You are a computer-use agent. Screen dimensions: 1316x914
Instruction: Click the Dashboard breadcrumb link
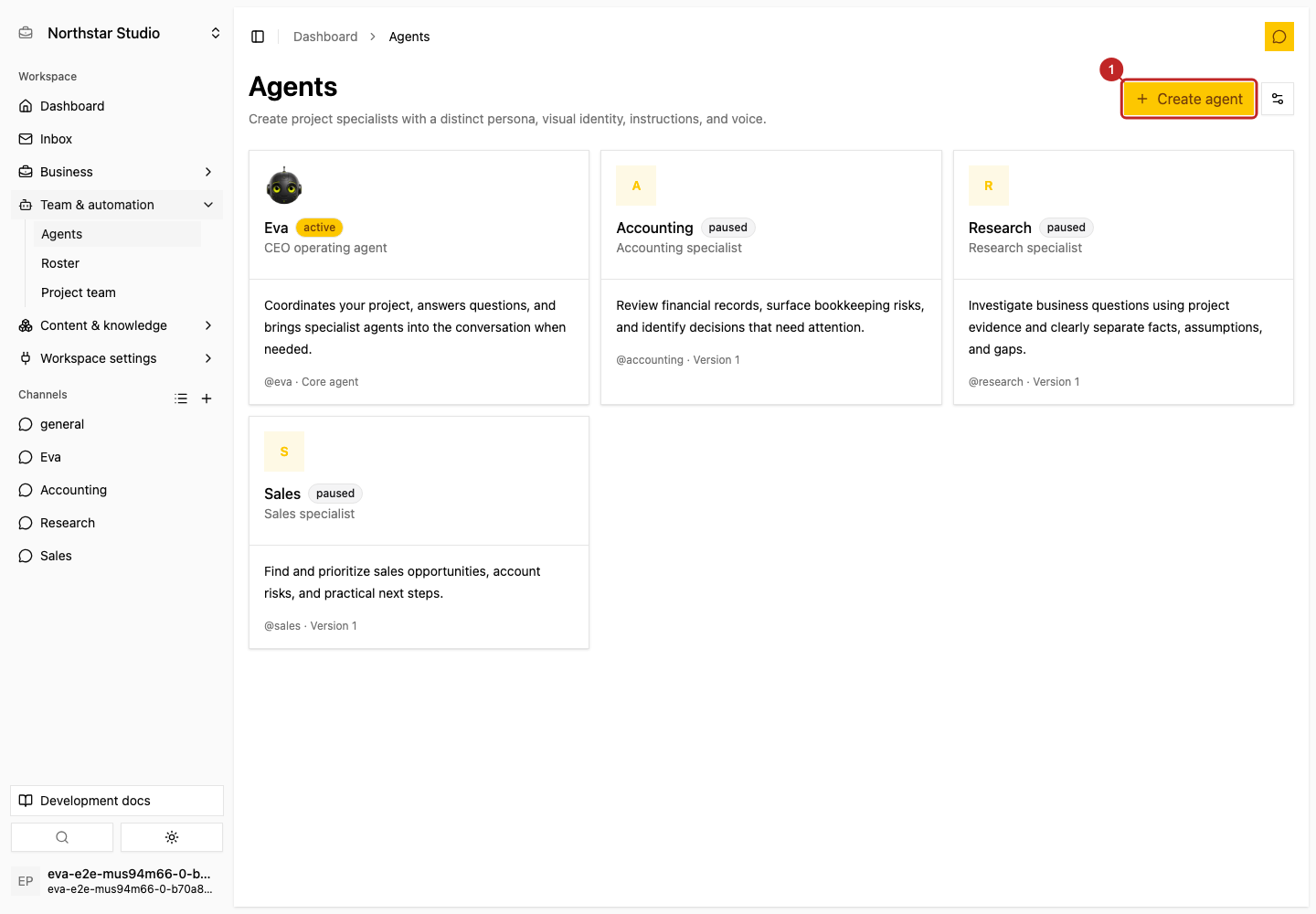(x=325, y=37)
